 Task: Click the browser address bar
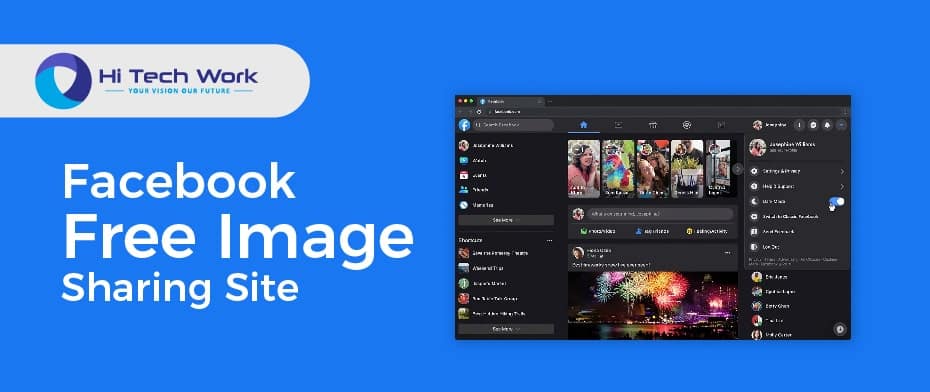click(663, 111)
